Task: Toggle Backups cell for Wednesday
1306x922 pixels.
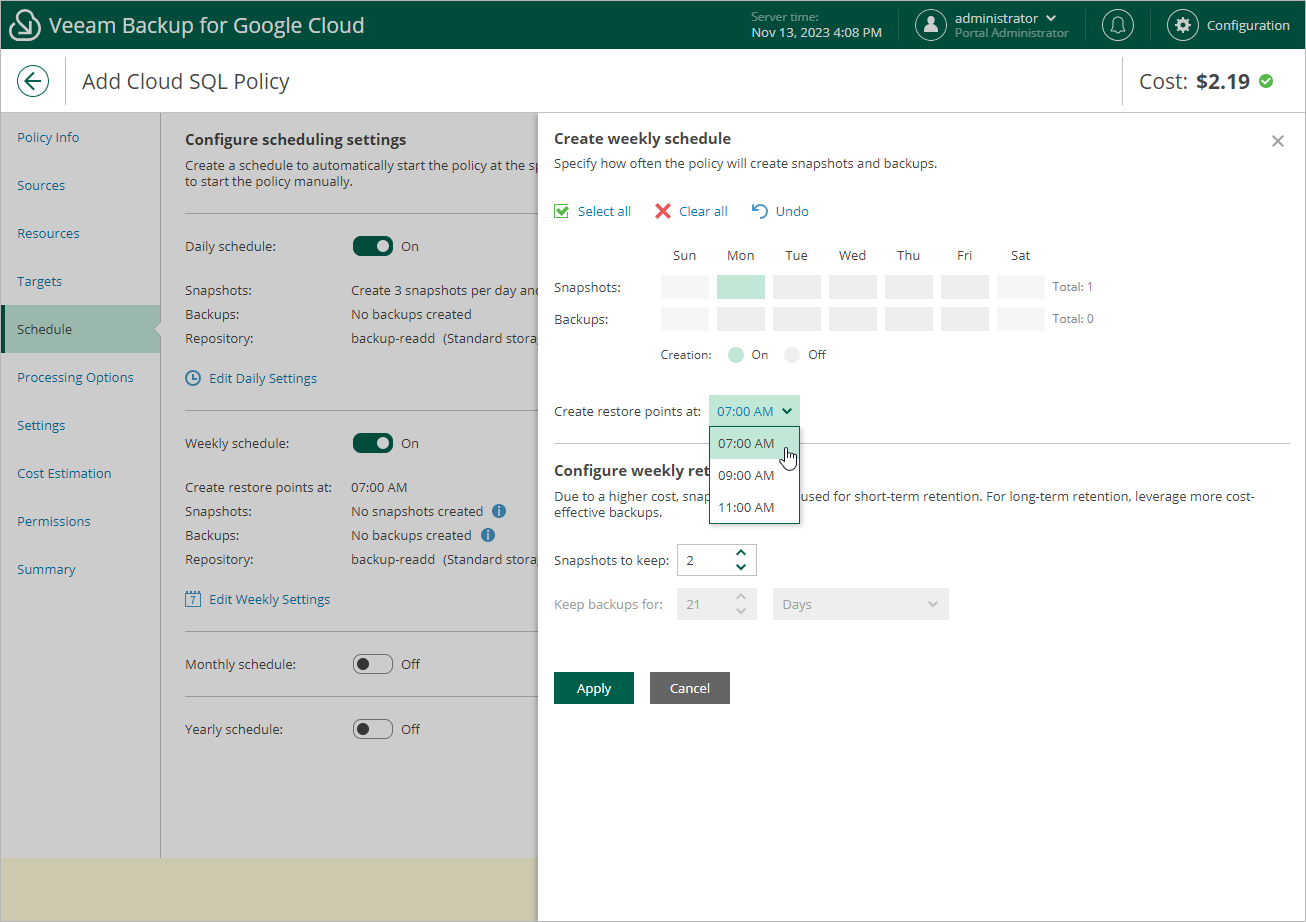Action: (853, 319)
